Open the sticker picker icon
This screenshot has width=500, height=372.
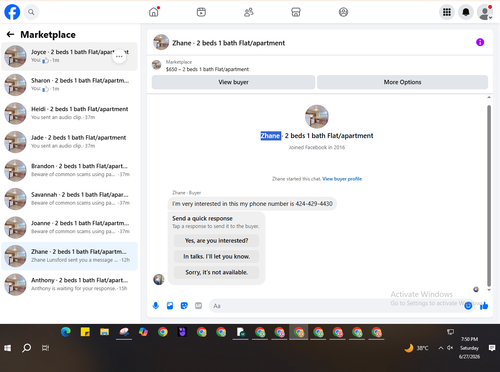coord(184,306)
